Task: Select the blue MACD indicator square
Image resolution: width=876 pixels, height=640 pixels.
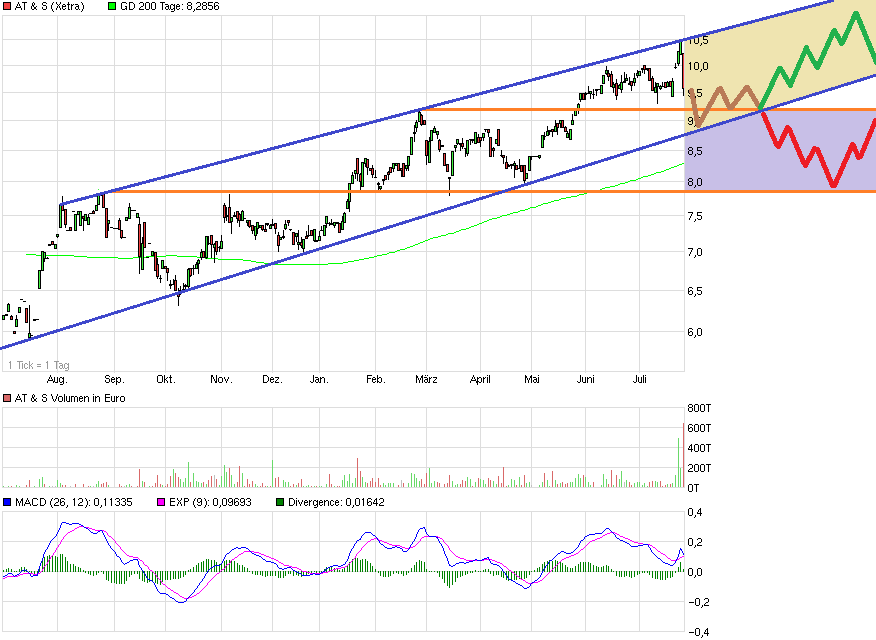Action: tap(9, 500)
